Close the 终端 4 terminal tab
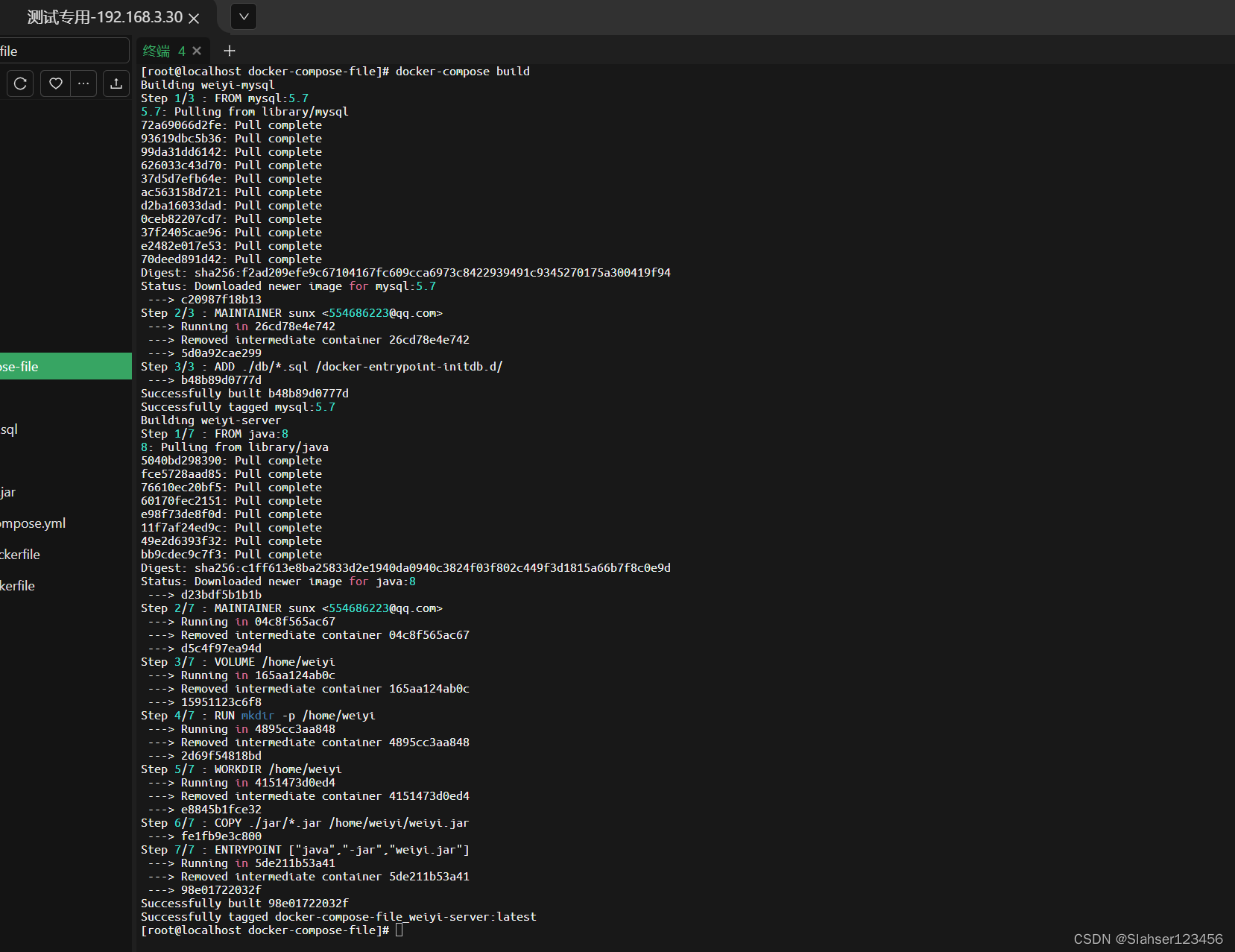This screenshot has width=1235, height=952. (x=196, y=51)
